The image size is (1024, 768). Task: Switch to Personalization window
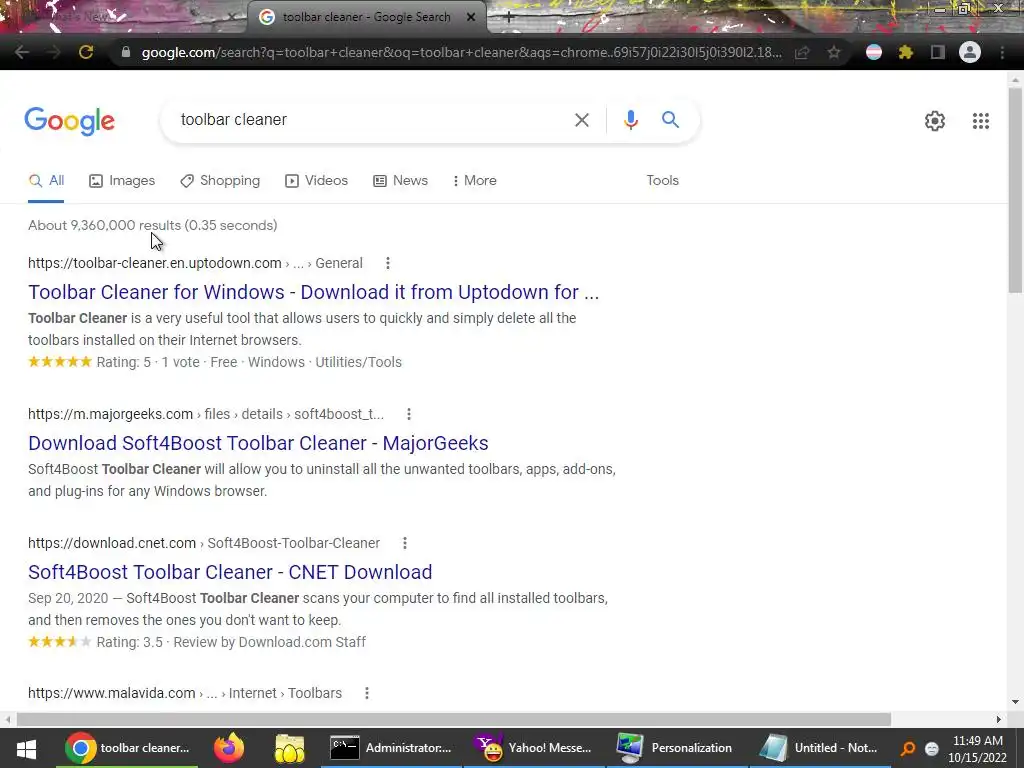(x=677, y=748)
